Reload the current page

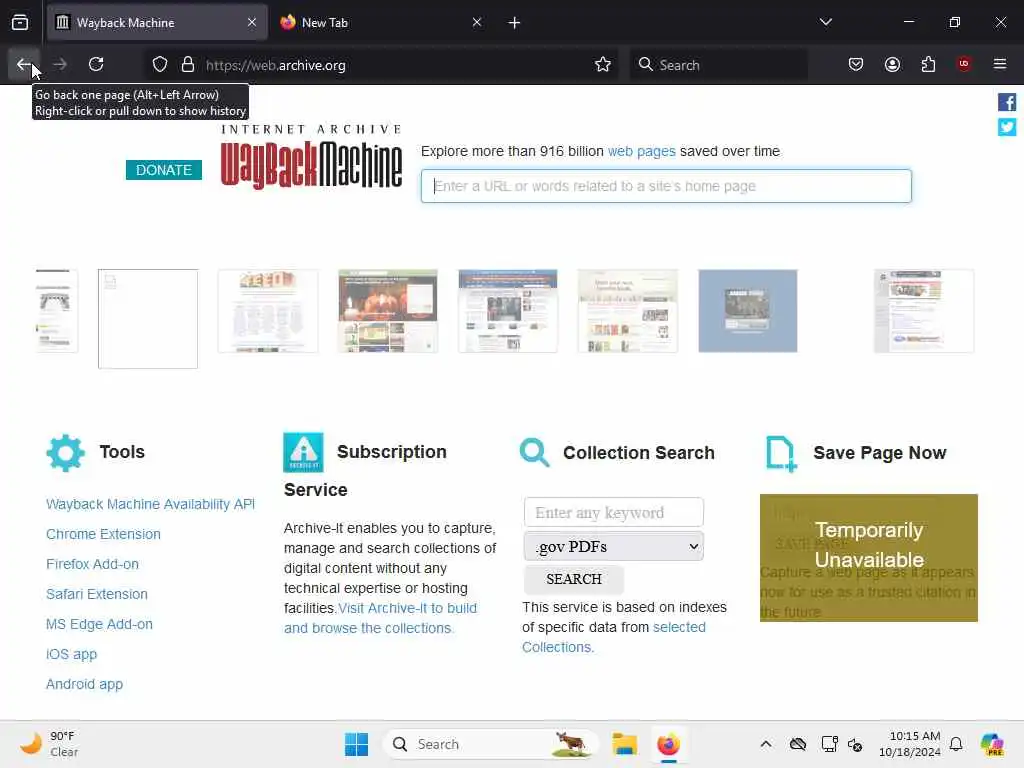coord(96,64)
